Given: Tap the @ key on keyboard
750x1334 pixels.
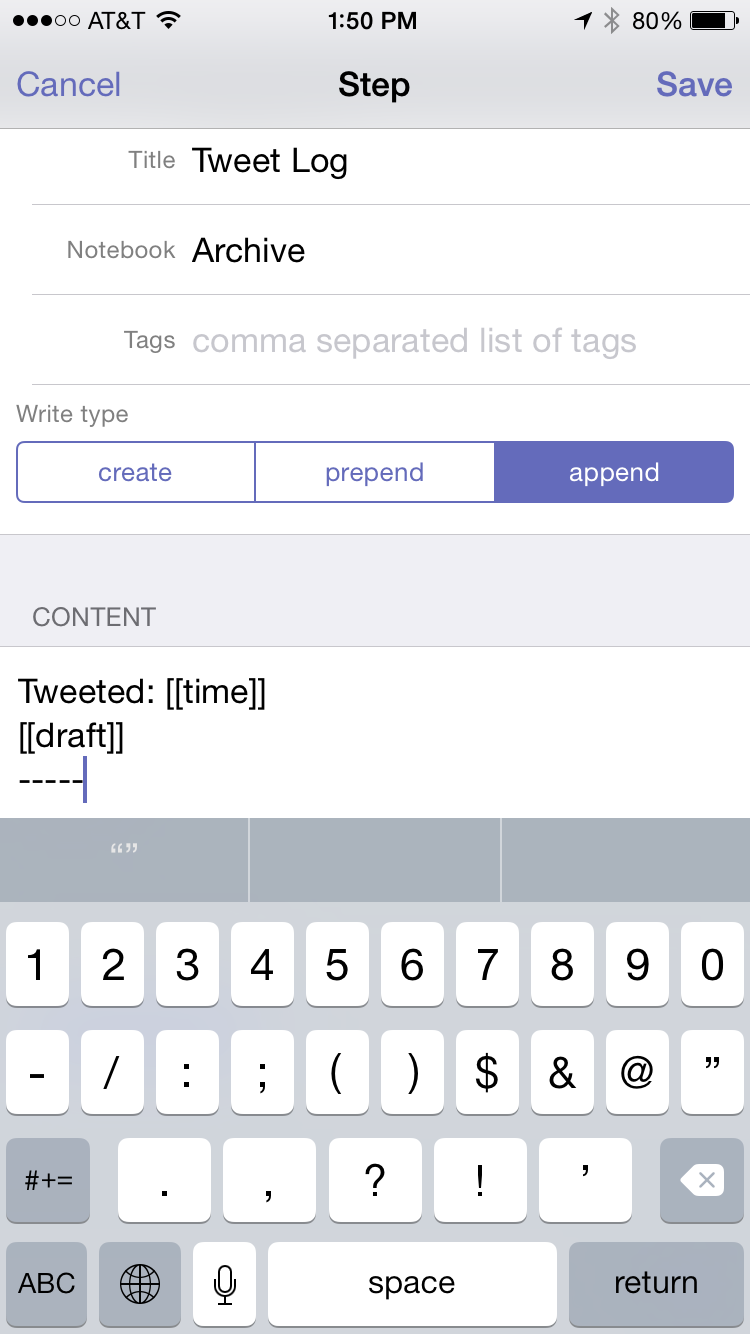Looking at the screenshot, I should (637, 1075).
